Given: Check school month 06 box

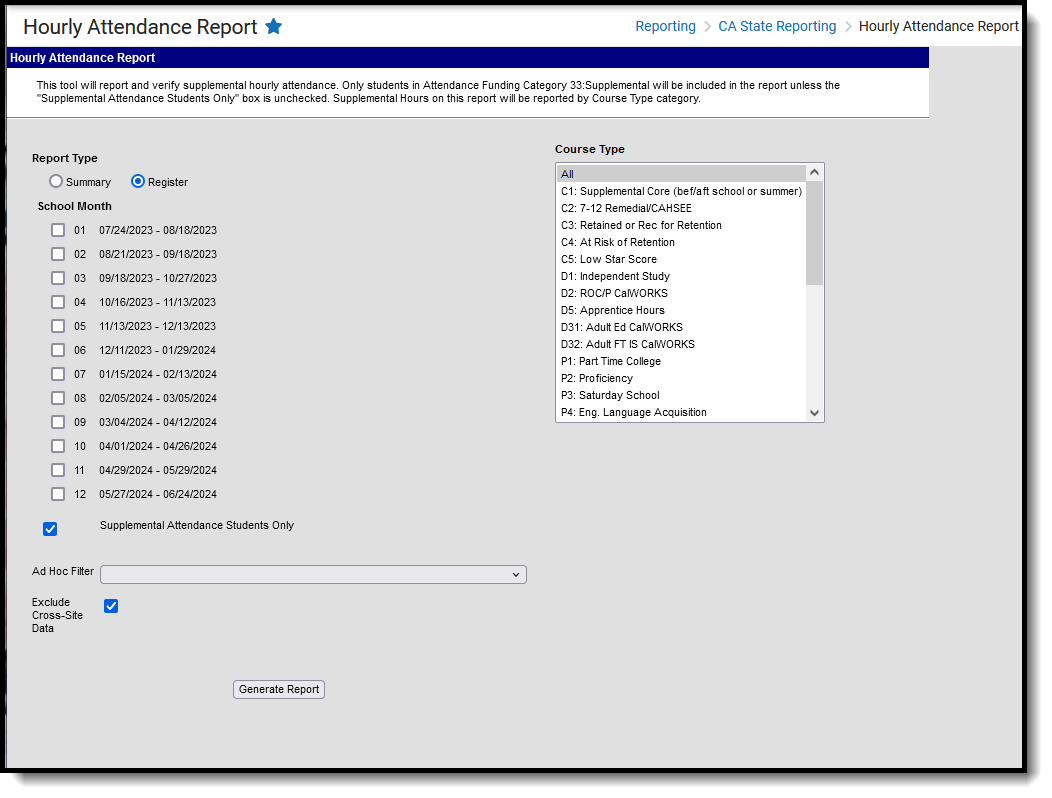Looking at the screenshot, I should pyautogui.click(x=58, y=350).
